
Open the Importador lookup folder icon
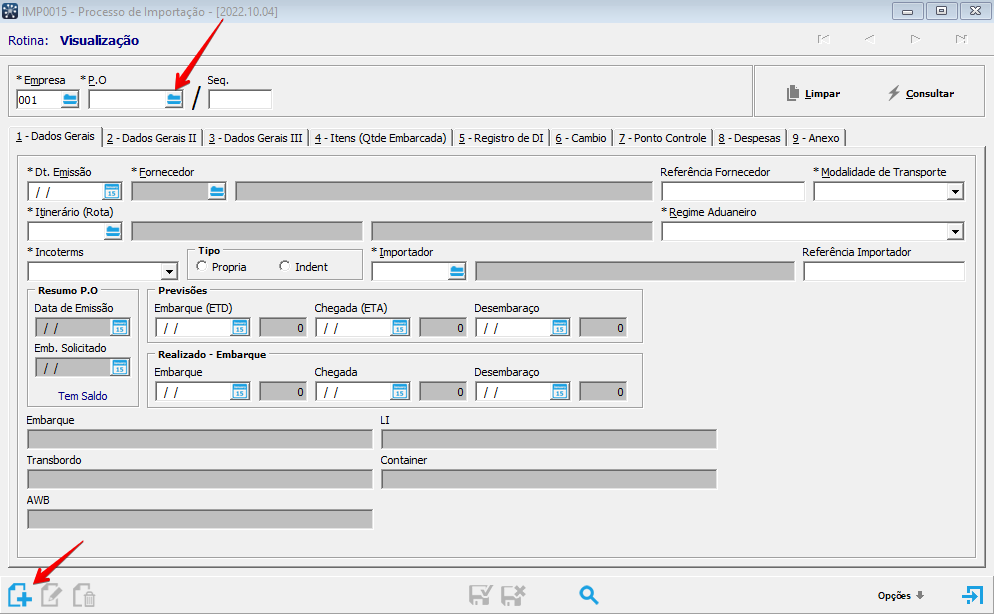click(456, 271)
